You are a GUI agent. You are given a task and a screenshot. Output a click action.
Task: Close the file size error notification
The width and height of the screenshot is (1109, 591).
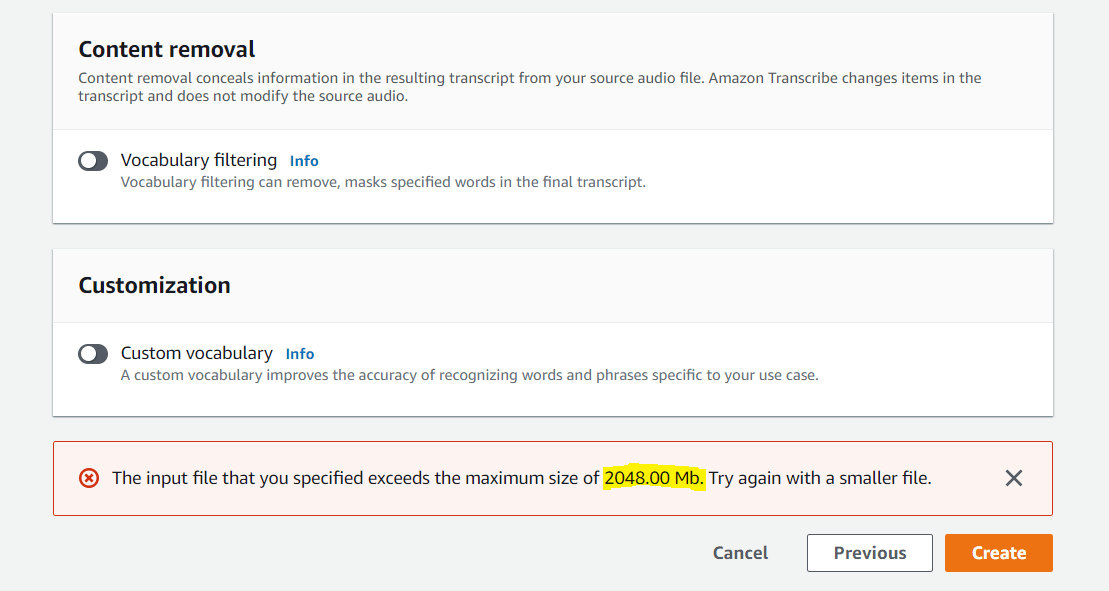[x=1013, y=478]
